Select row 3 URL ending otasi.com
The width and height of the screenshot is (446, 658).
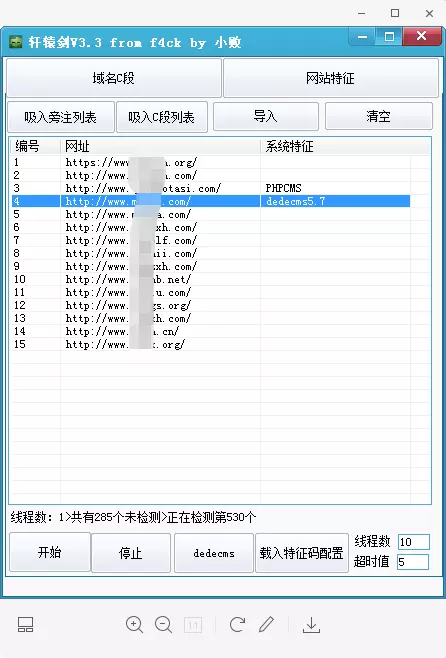click(143, 188)
